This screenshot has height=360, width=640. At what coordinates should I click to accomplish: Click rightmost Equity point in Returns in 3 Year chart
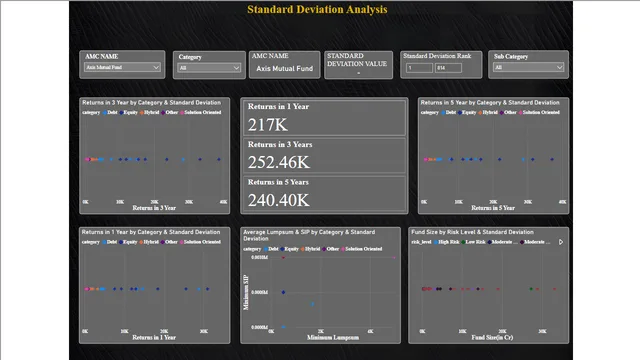[219, 159]
